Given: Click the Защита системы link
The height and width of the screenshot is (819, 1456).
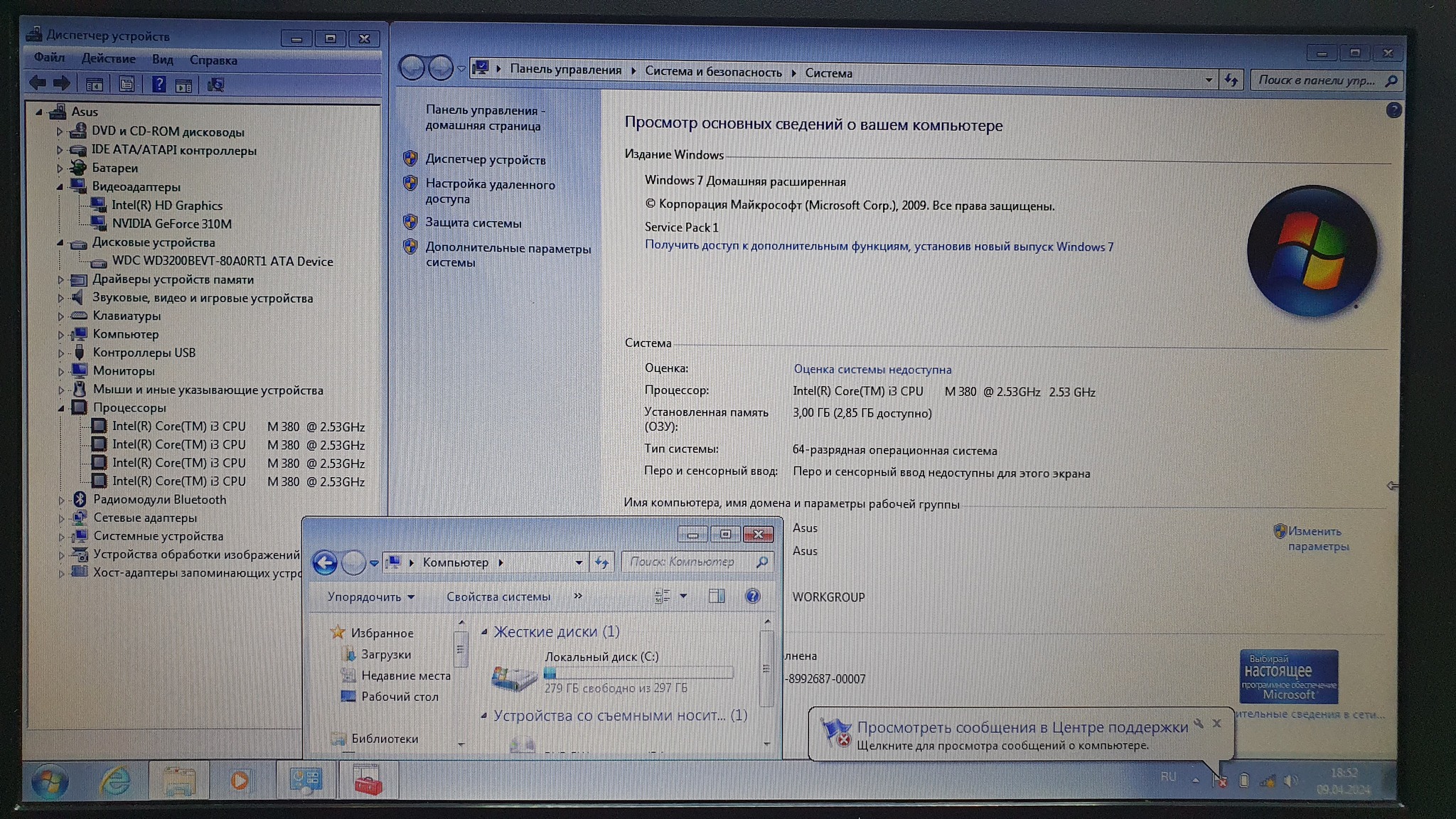Looking at the screenshot, I should tap(473, 223).
